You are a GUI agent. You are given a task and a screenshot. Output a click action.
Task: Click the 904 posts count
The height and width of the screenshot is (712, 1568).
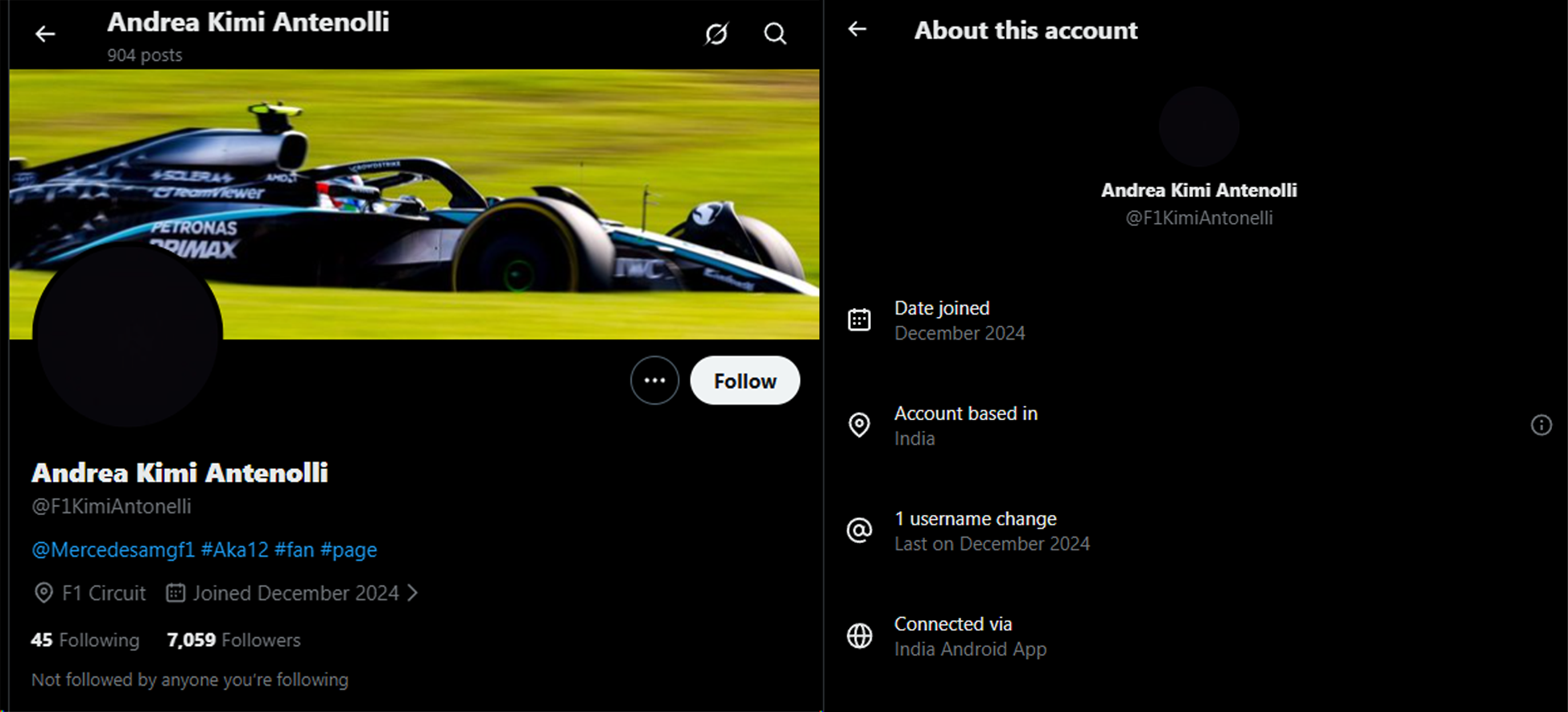145,56
